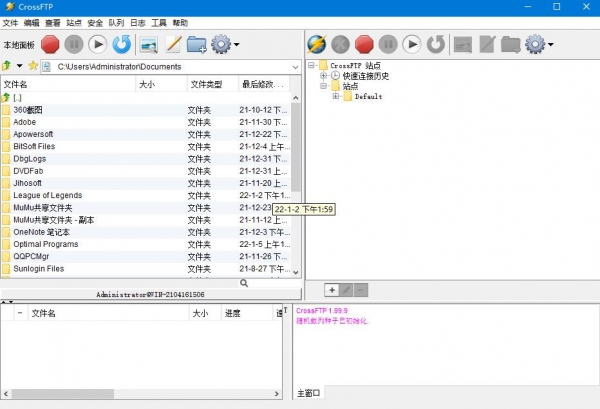This screenshot has height=409, width=600.
Task: Collapse the CrossFTP 站点 root node
Action: 311,65
